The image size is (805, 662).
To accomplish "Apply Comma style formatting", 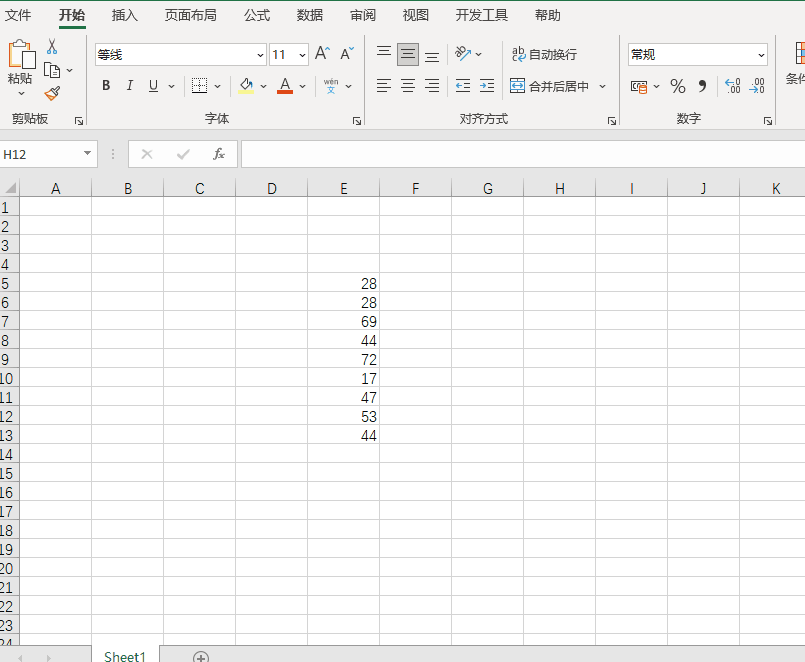I will coord(703,86).
